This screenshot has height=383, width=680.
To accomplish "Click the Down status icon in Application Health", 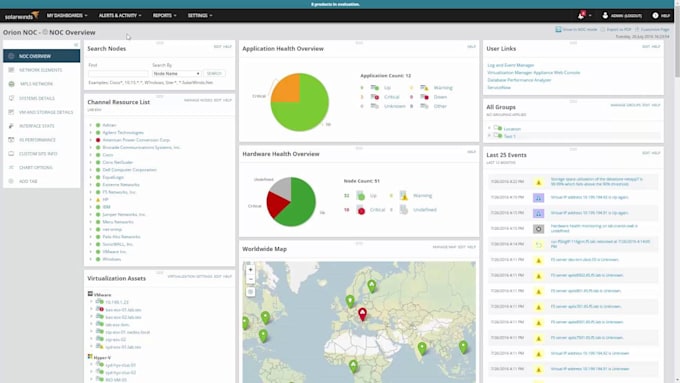I will (424, 97).
